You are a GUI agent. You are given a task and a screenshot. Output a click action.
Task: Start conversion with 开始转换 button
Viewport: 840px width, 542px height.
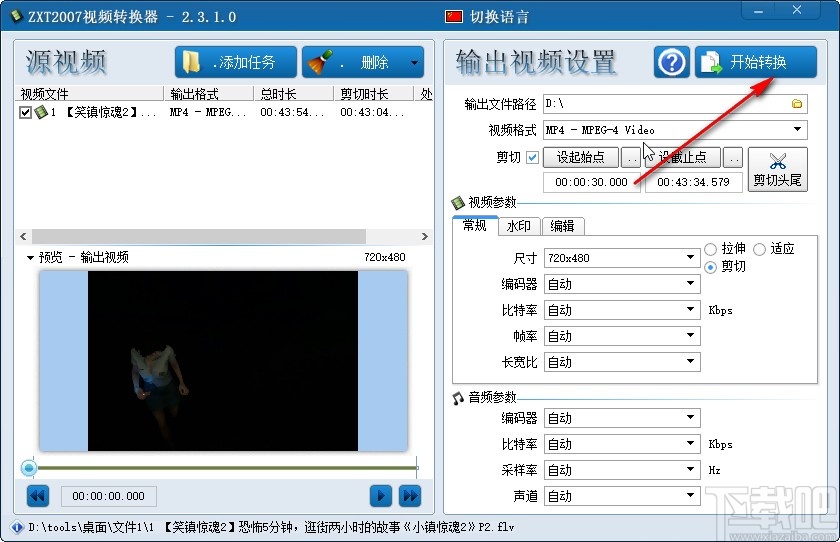(x=756, y=62)
